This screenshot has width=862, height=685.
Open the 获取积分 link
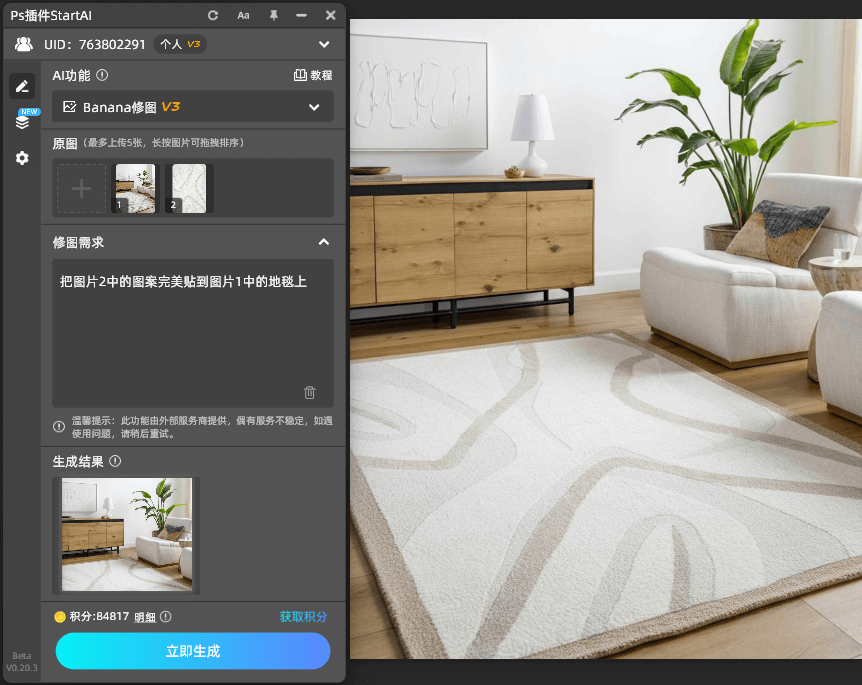click(x=303, y=617)
